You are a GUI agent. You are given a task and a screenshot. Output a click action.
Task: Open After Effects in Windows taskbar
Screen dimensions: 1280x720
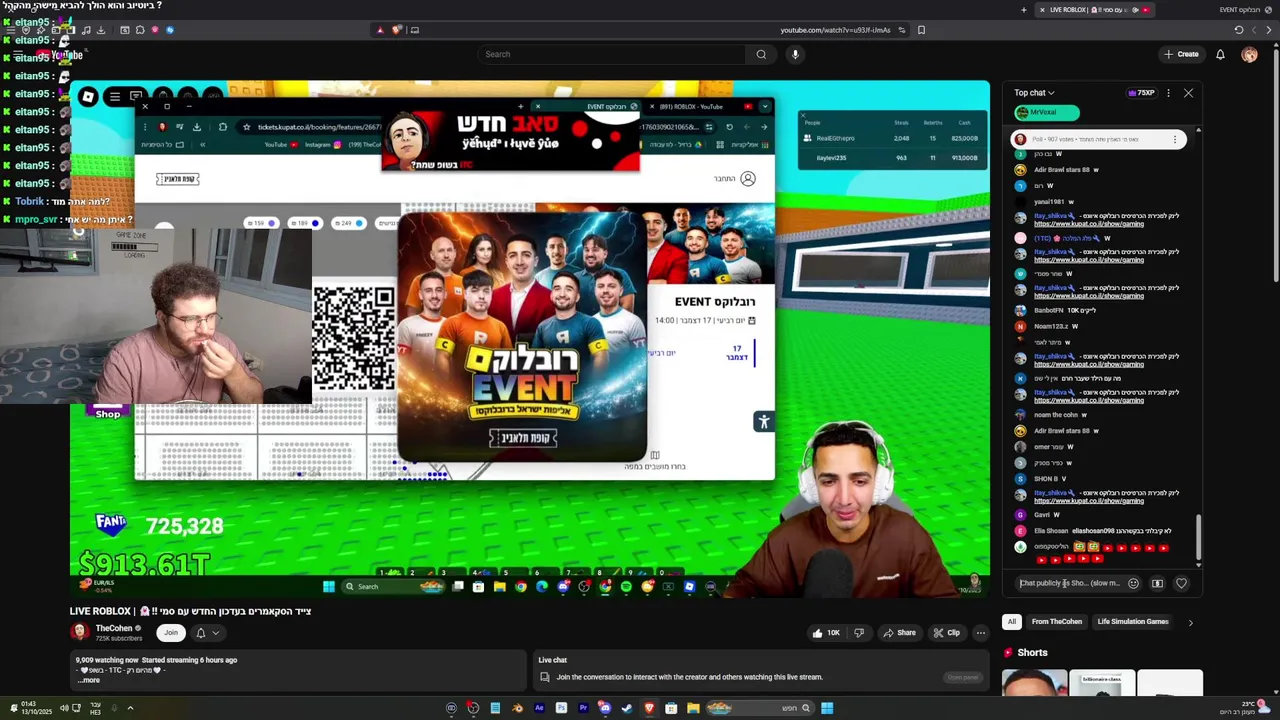539,709
